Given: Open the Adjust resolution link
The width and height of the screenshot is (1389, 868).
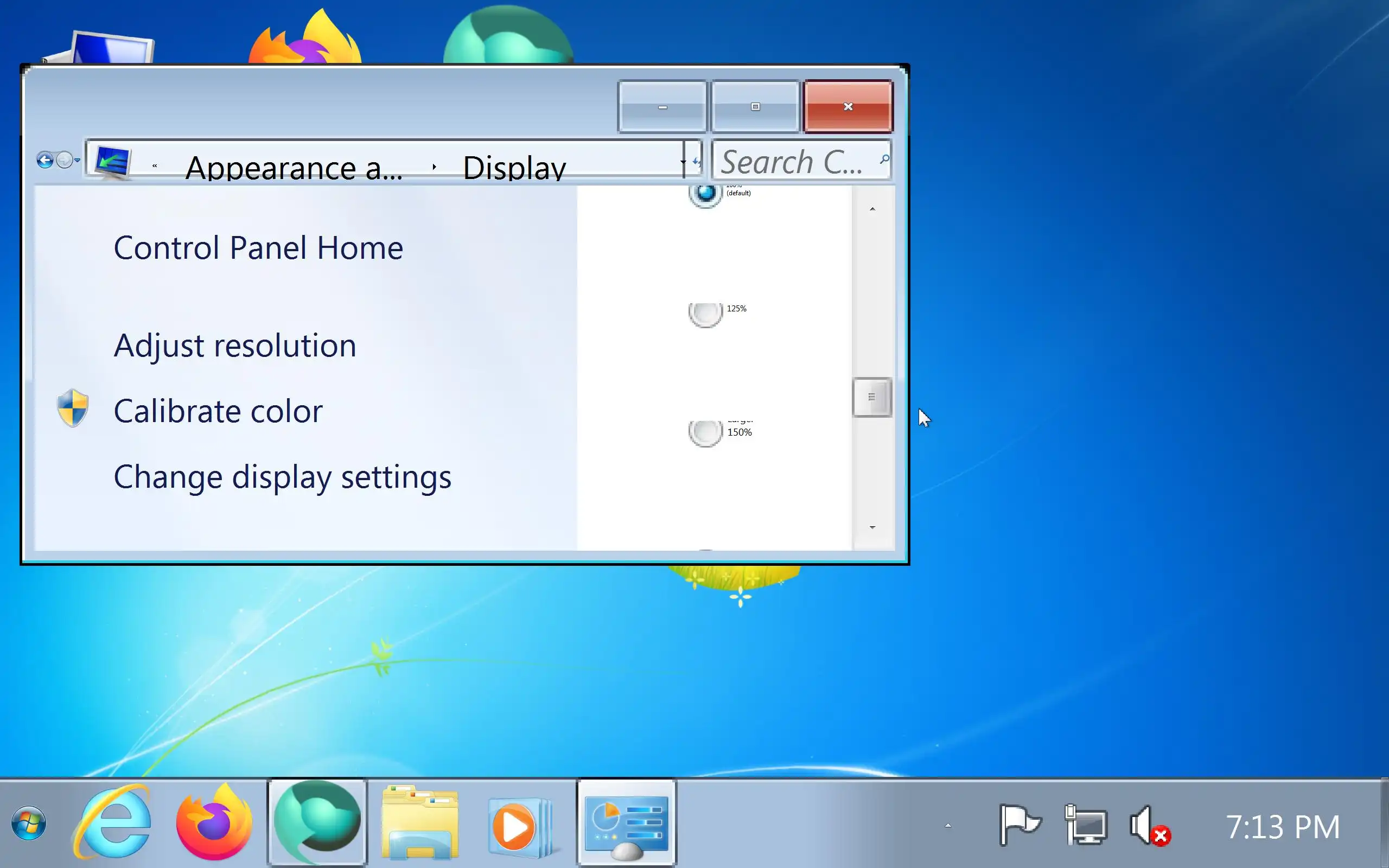Looking at the screenshot, I should (x=235, y=346).
